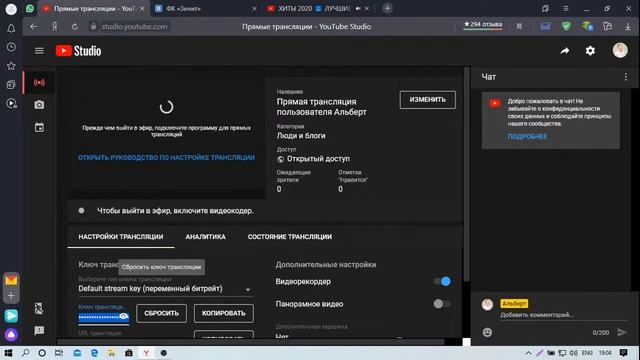
Task: Click the 294 отзыва rating in address bar
Action: (483, 24)
